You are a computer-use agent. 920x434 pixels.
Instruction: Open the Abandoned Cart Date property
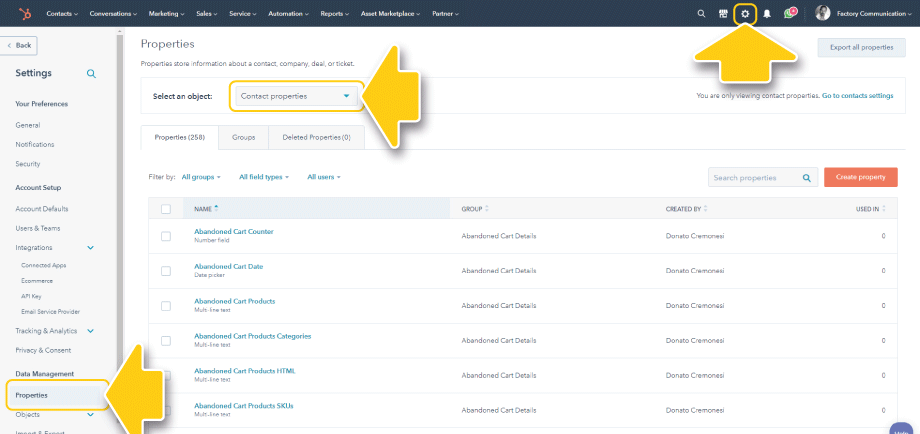tap(228, 266)
